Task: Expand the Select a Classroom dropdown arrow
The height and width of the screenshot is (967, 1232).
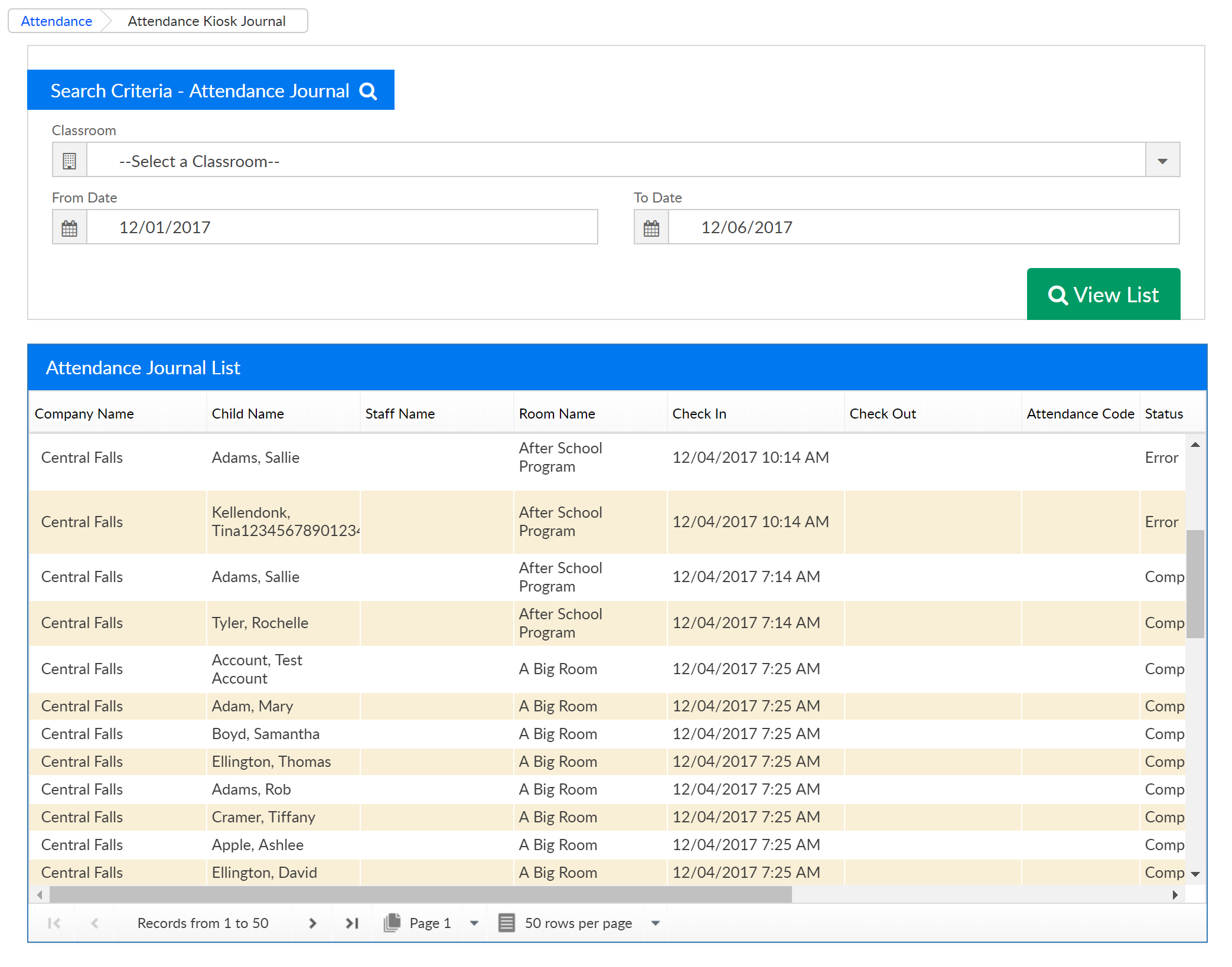Action: (x=1162, y=160)
